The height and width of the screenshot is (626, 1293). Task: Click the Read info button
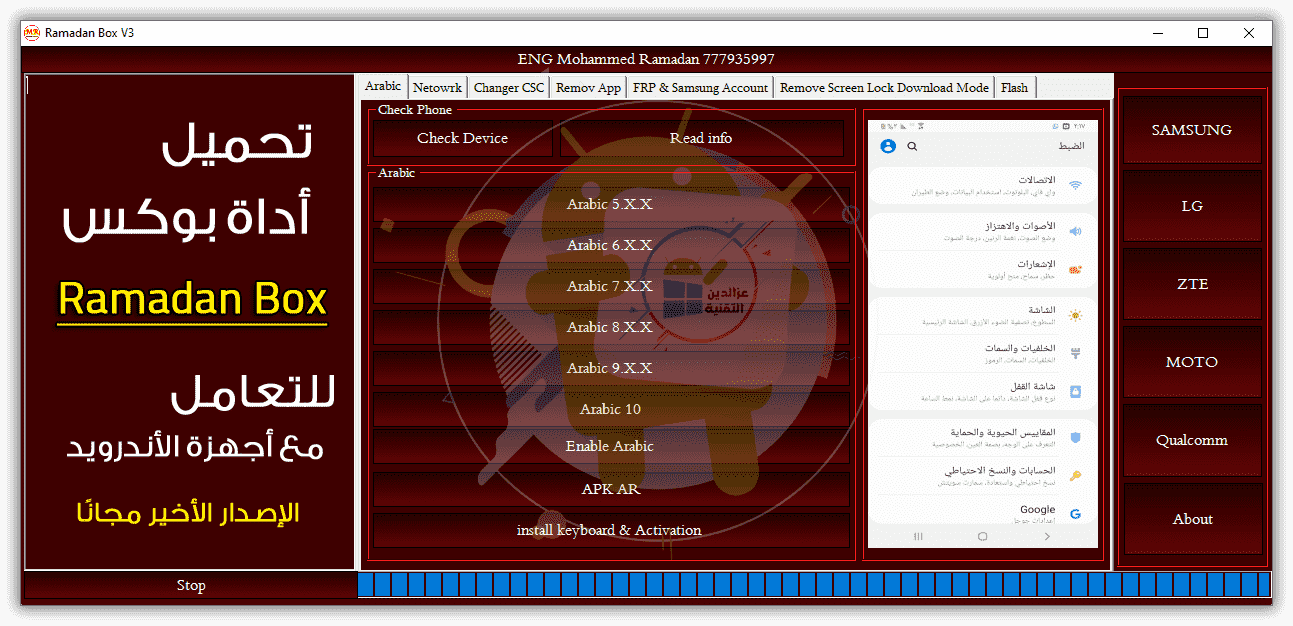701,138
